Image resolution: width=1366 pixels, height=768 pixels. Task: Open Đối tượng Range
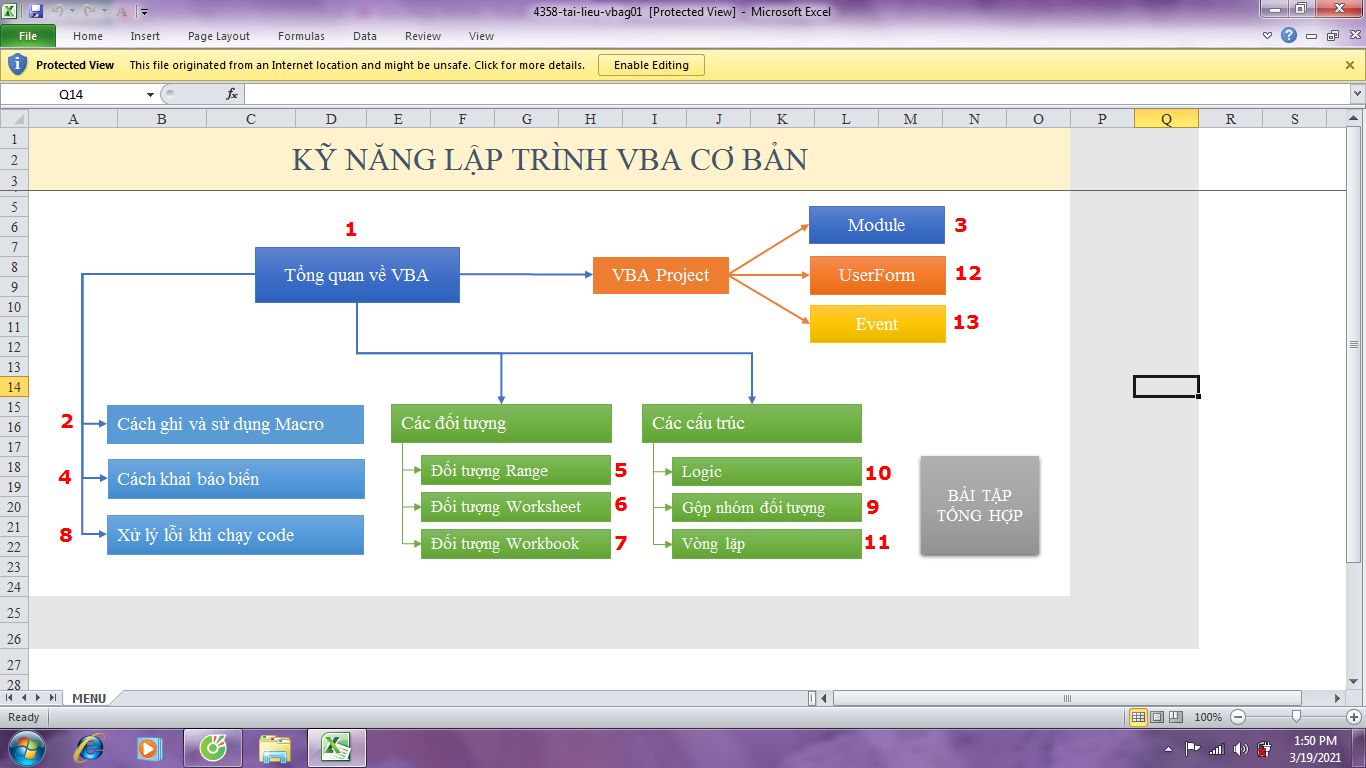(515, 470)
